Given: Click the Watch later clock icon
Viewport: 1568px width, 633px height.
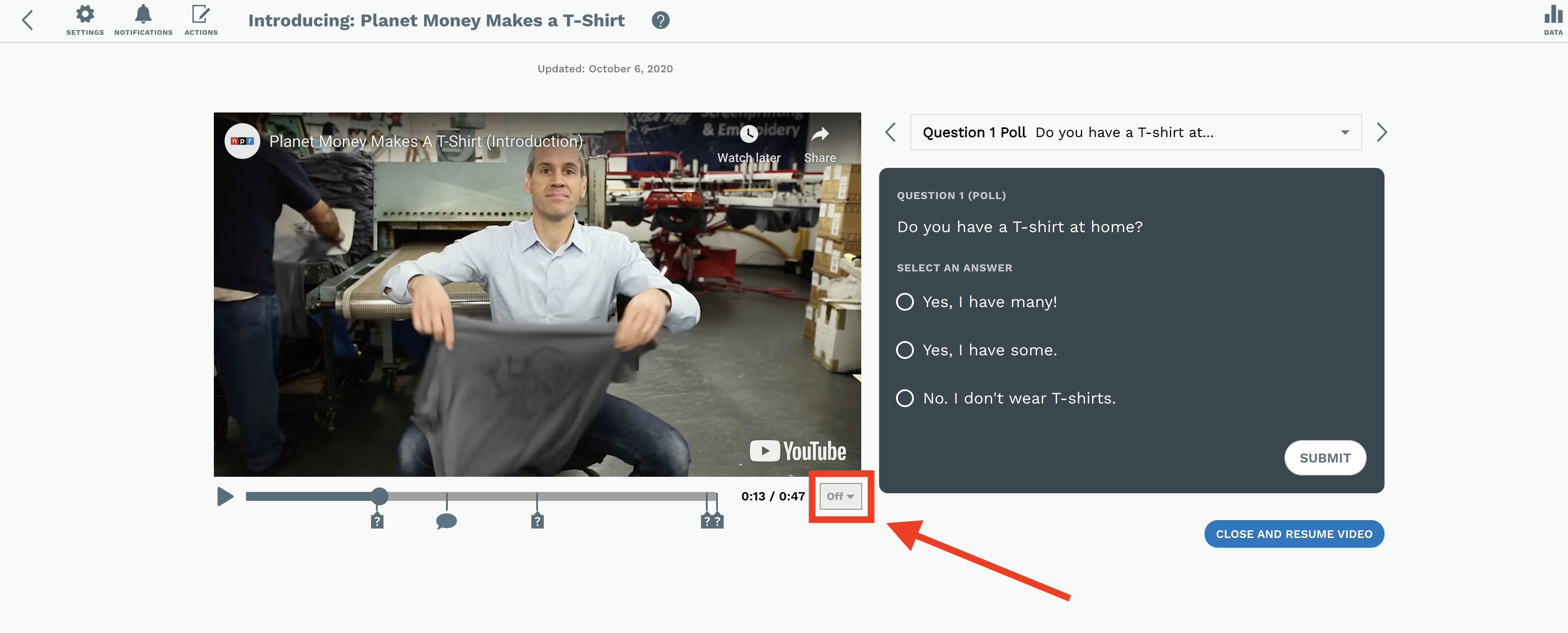Looking at the screenshot, I should pyautogui.click(x=748, y=134).
